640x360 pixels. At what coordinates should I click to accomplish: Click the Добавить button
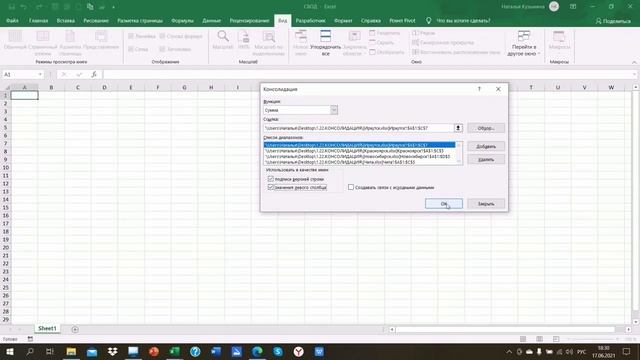486,146
